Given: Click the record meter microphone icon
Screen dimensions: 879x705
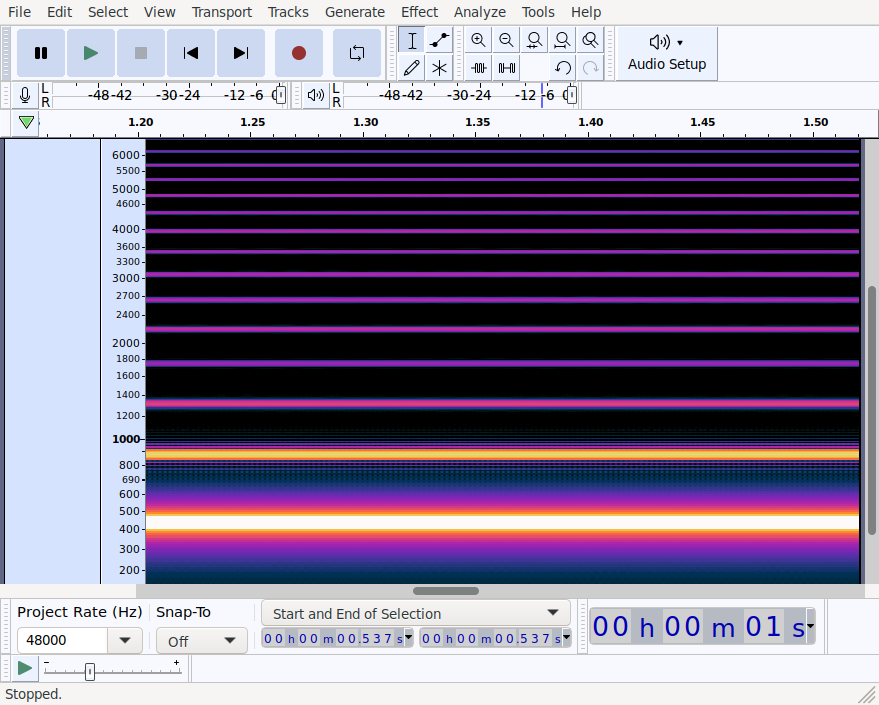Looking at the screenshot, I should (25, 95).
